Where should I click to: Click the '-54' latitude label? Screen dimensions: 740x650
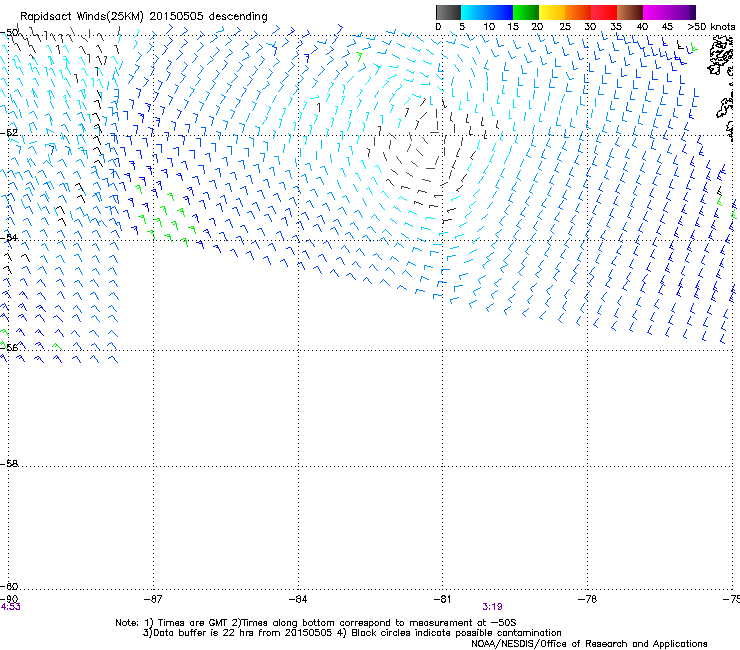[9, 237]
